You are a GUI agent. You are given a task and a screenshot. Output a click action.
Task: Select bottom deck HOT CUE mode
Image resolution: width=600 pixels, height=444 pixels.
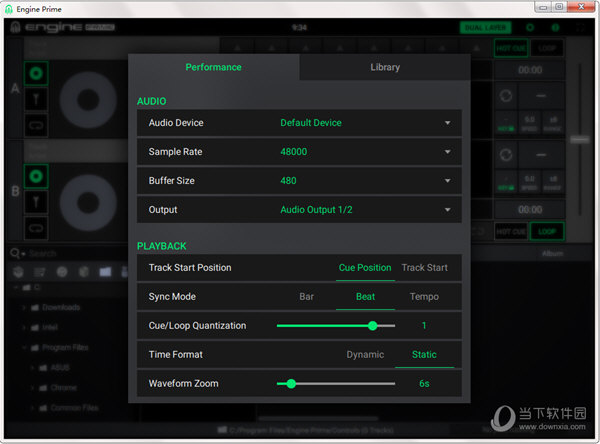click(x=511, y=232)
